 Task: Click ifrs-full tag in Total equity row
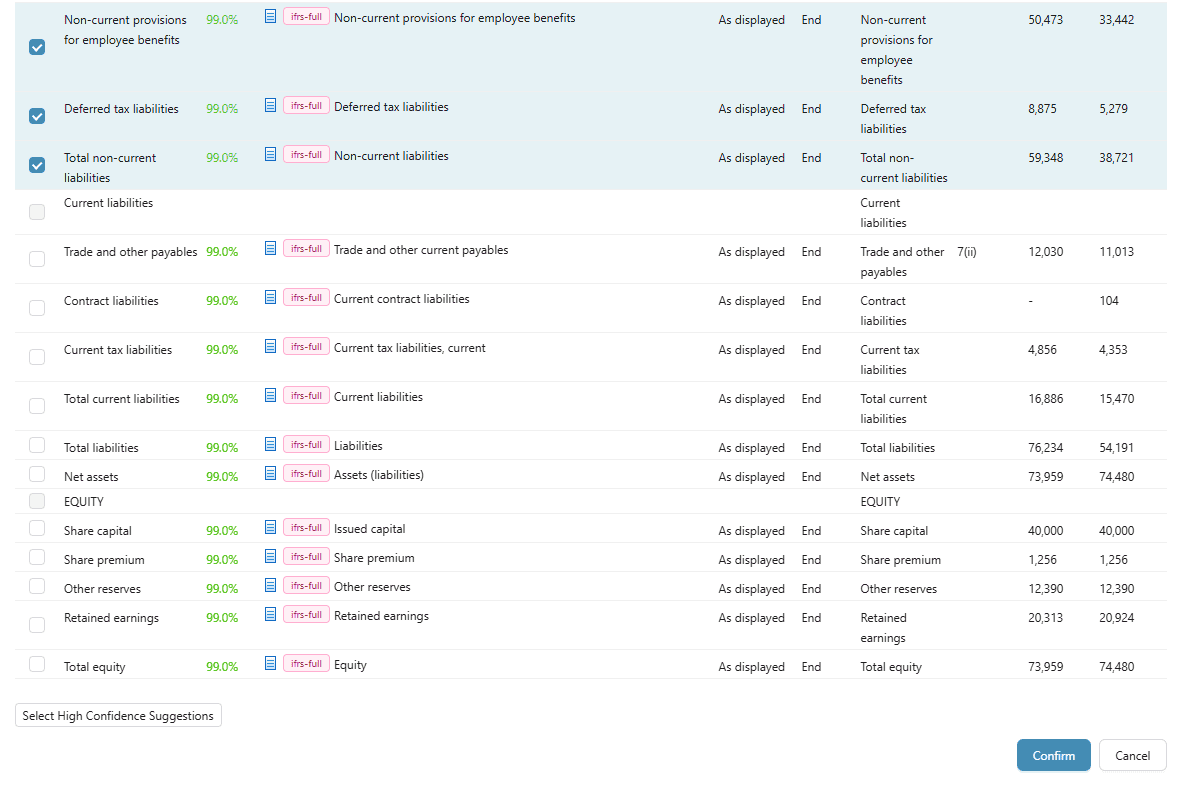(x=306, y=664)
